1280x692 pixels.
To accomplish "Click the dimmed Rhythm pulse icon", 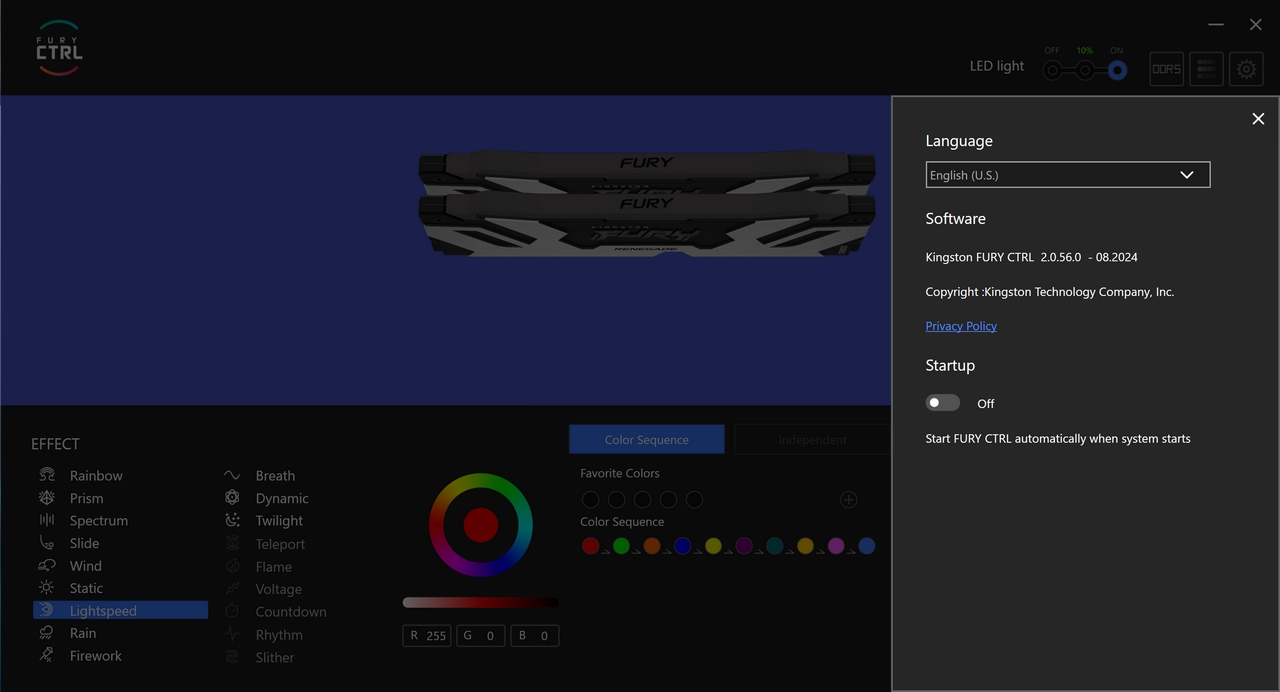I will 232,634.
